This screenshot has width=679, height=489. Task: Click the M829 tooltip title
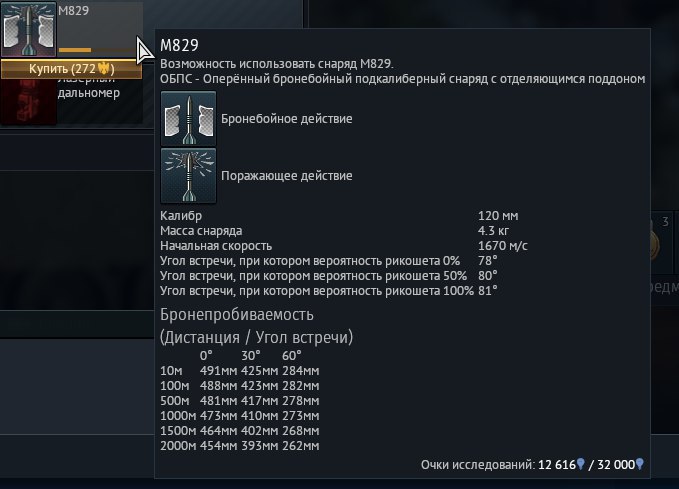179,45
